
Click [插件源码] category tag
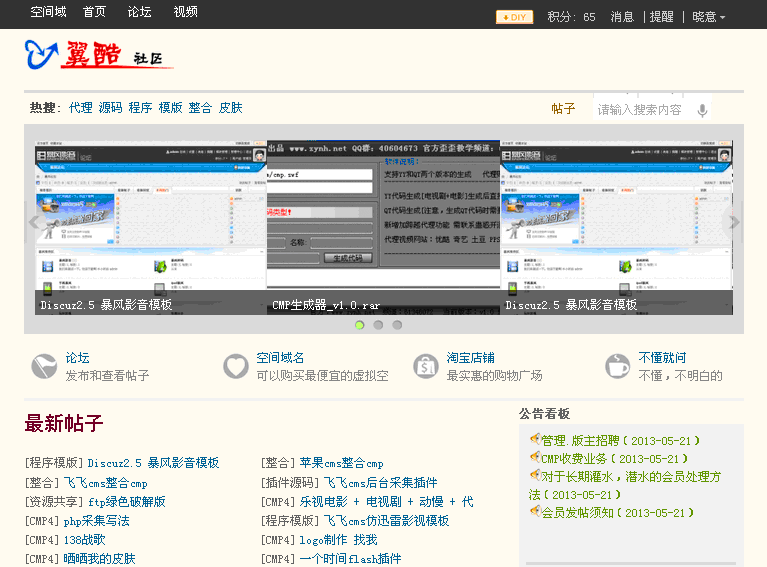pyautogui.click(x=290, y=483)
